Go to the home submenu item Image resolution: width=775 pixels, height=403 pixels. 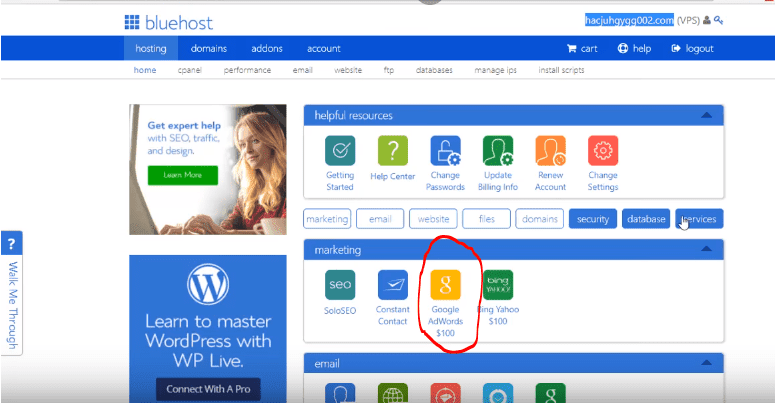pyautogui.click(x=145, y=70)
